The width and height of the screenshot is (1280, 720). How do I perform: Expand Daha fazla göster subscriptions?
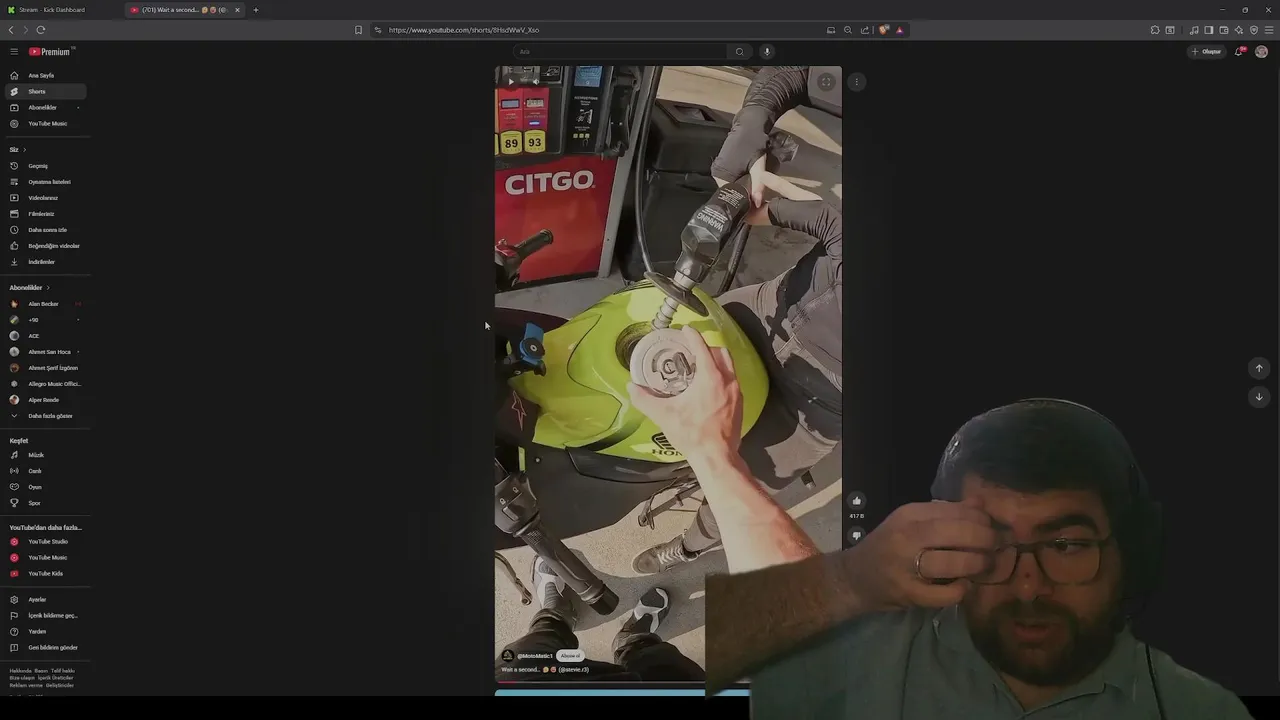coord(45,416)
